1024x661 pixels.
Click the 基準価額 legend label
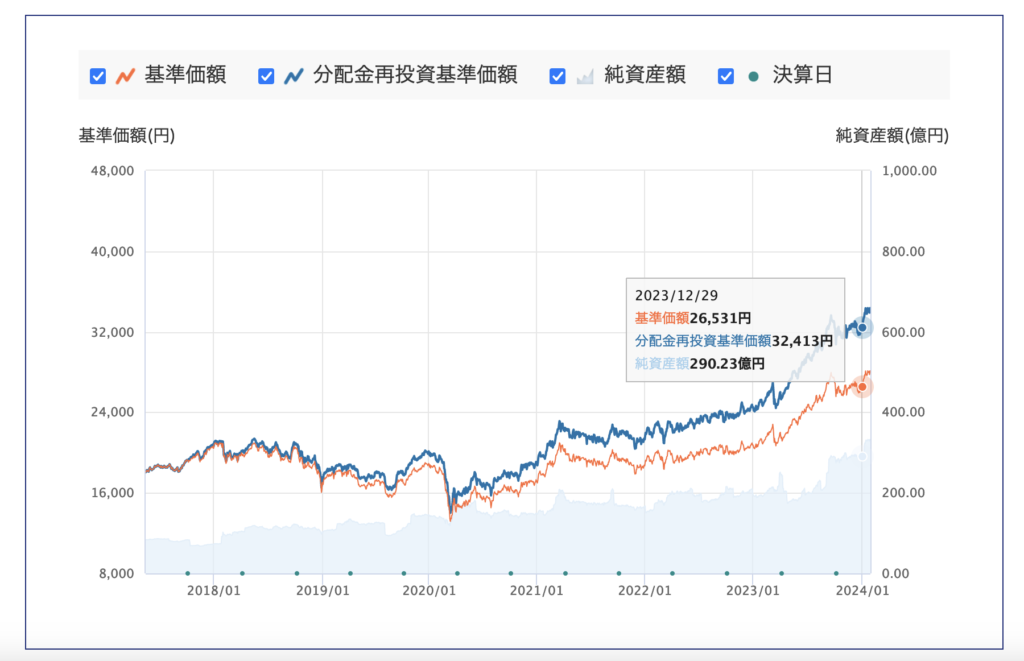(185, 75)
